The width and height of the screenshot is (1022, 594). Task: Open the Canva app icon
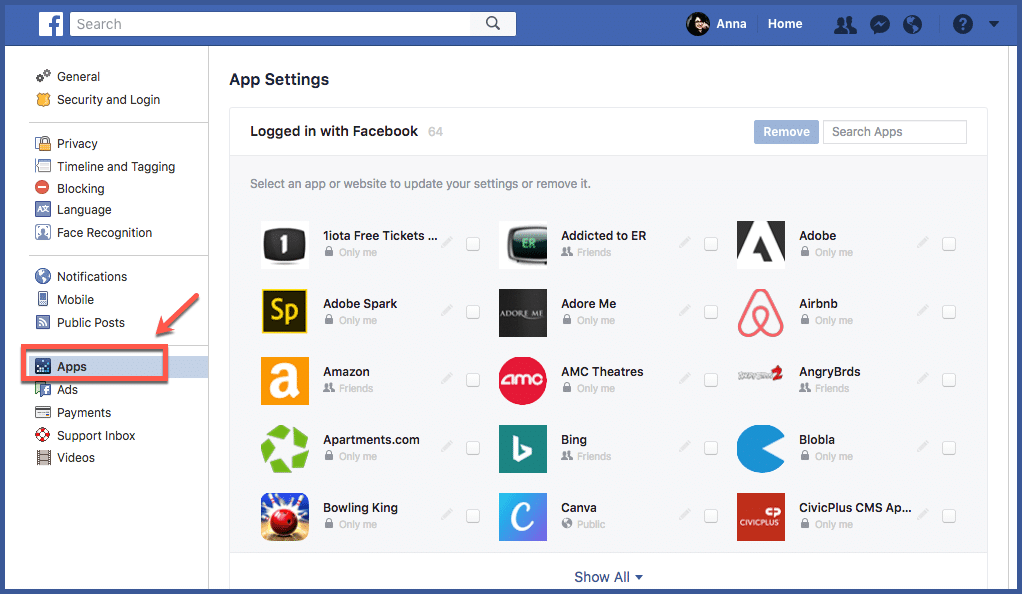tap(523, 516)
